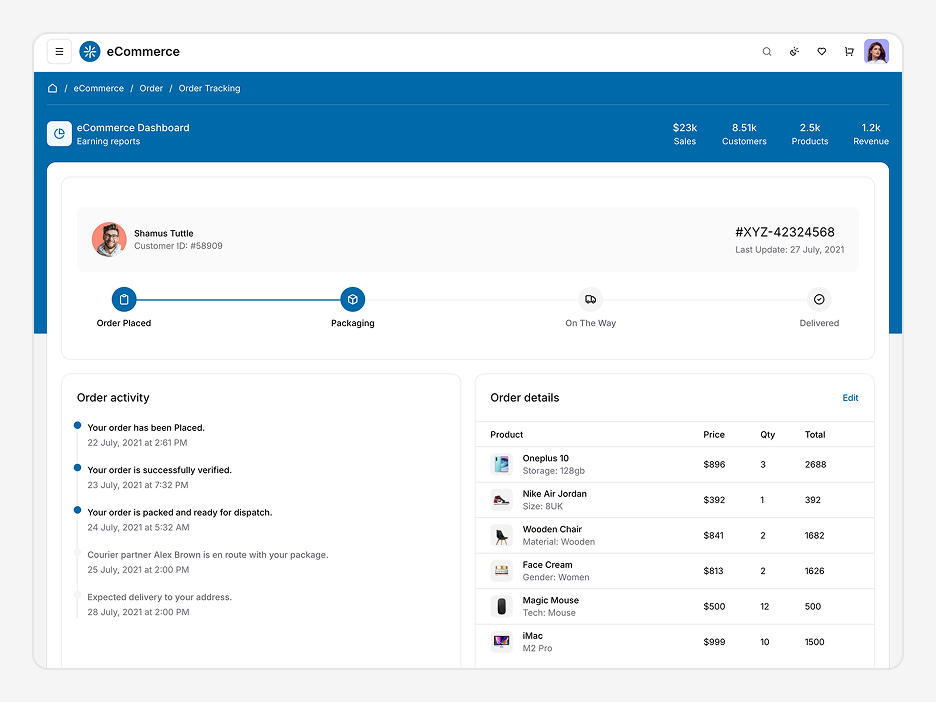The height and width of the screenshot is (702, 936).
Task: Click the $23k Sales stat
Action: [x=685, y=134]
